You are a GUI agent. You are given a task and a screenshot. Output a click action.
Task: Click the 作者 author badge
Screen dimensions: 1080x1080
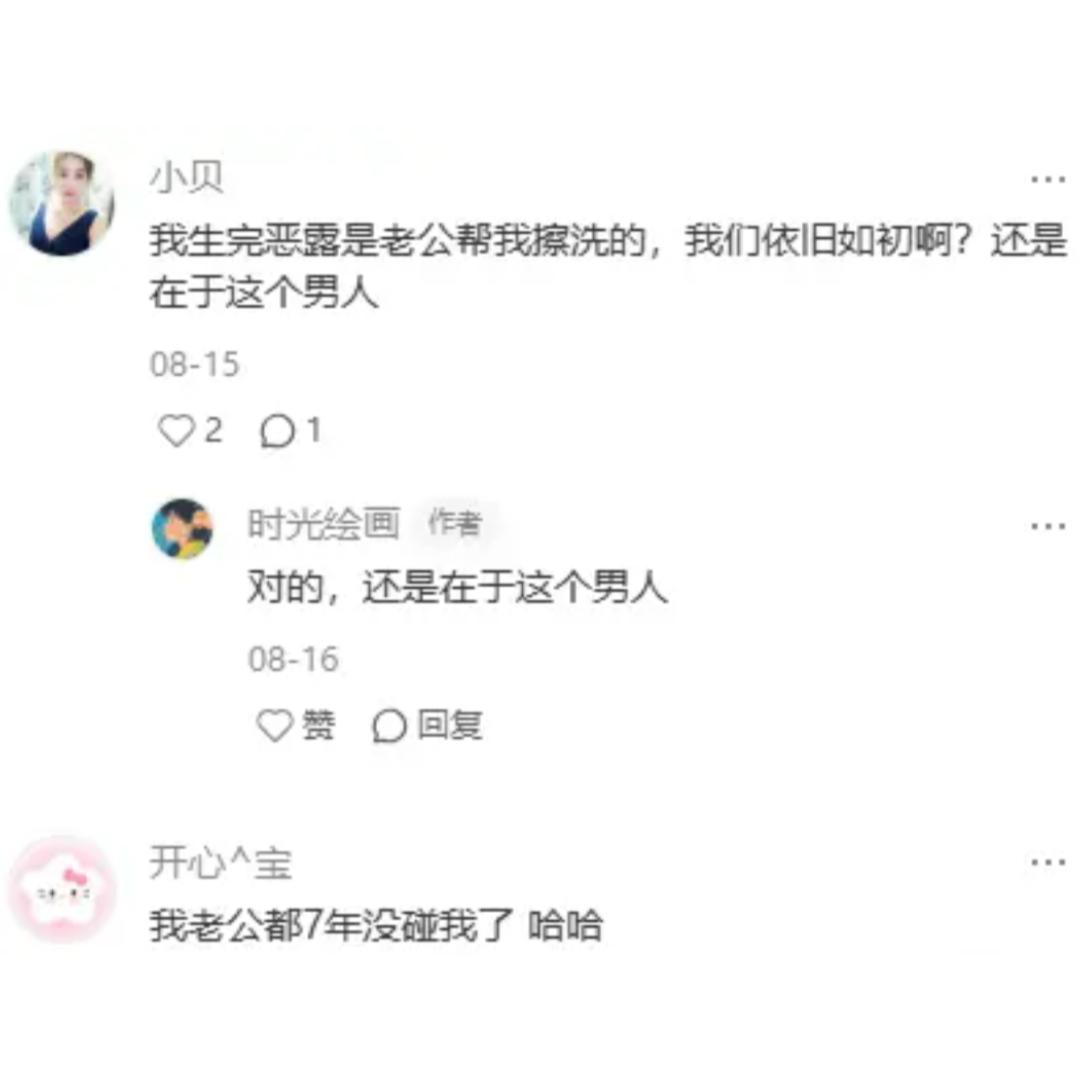454,523
